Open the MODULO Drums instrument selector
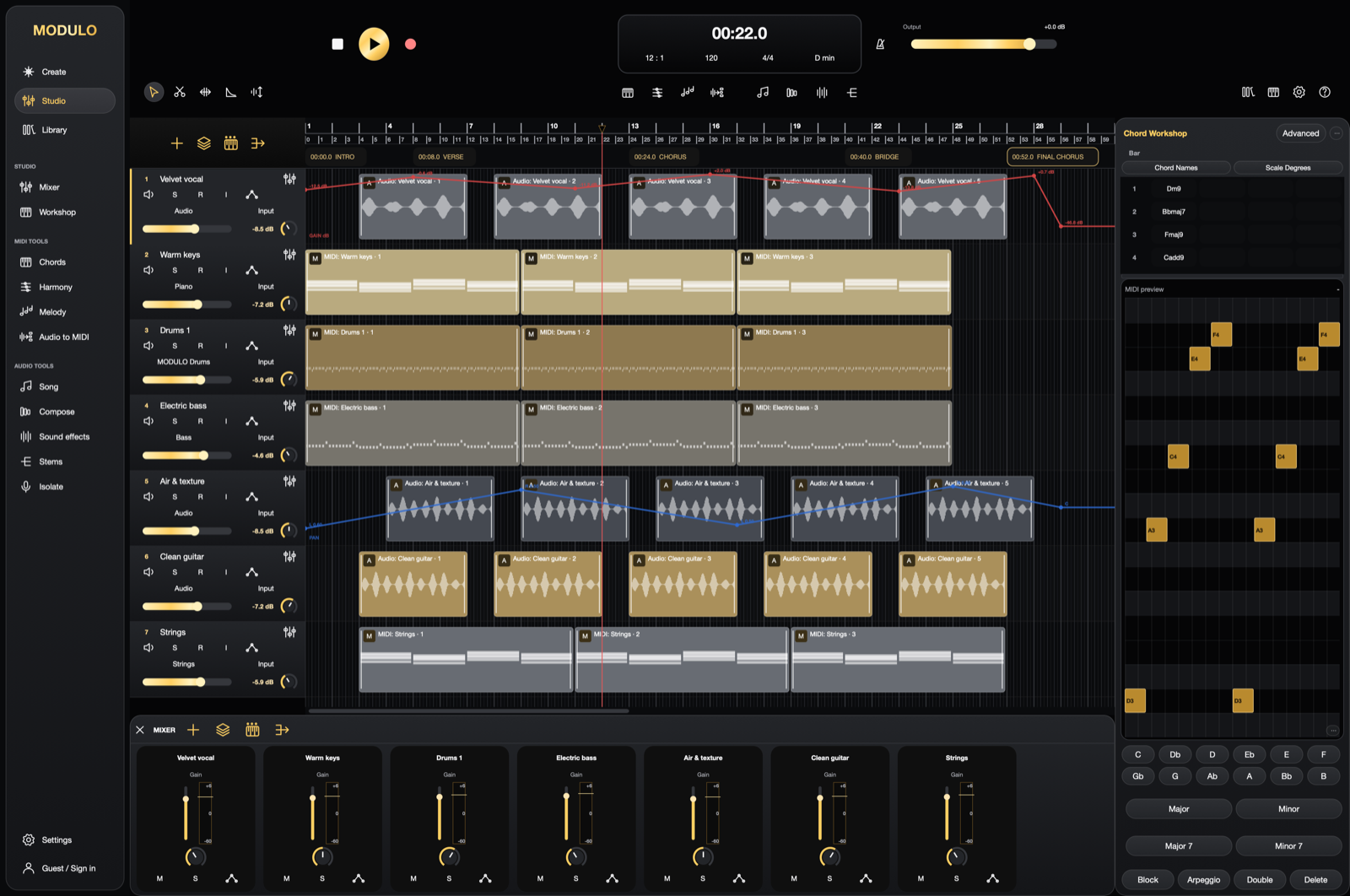This screenshot has width=1350, height=896. 183,362
